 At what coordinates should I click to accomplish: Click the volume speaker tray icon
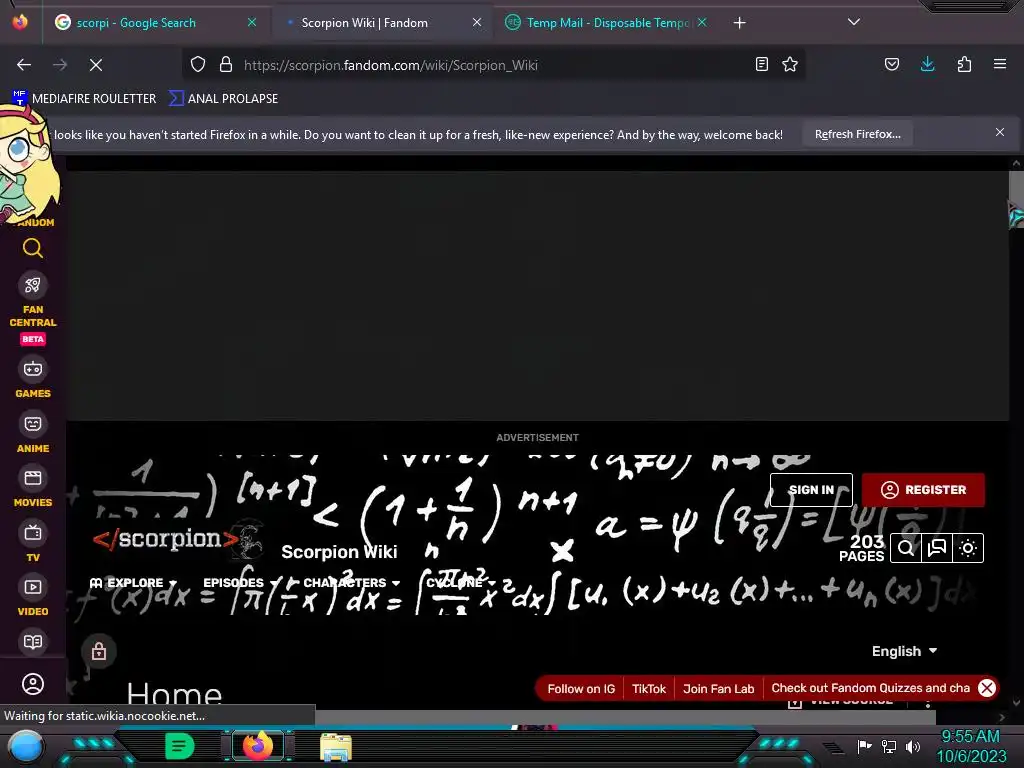pyautogui.click(x=912, y=746)
